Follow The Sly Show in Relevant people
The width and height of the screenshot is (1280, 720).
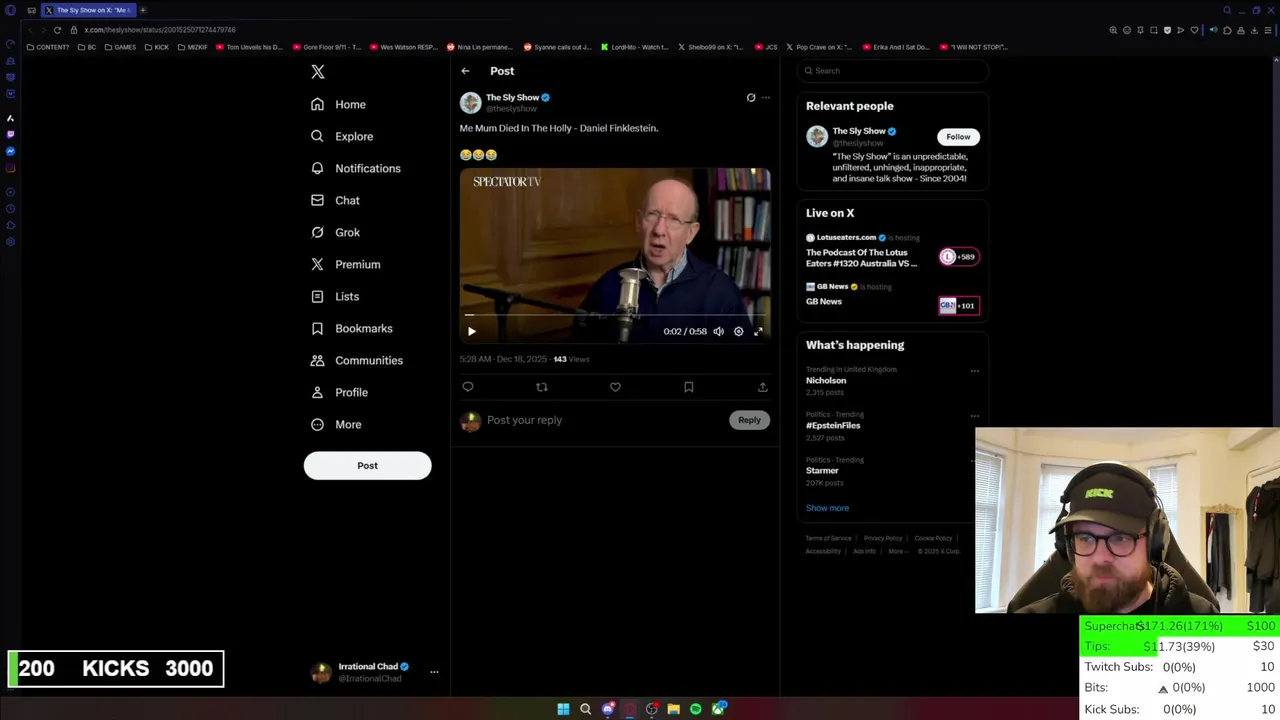tap(958, 137)
